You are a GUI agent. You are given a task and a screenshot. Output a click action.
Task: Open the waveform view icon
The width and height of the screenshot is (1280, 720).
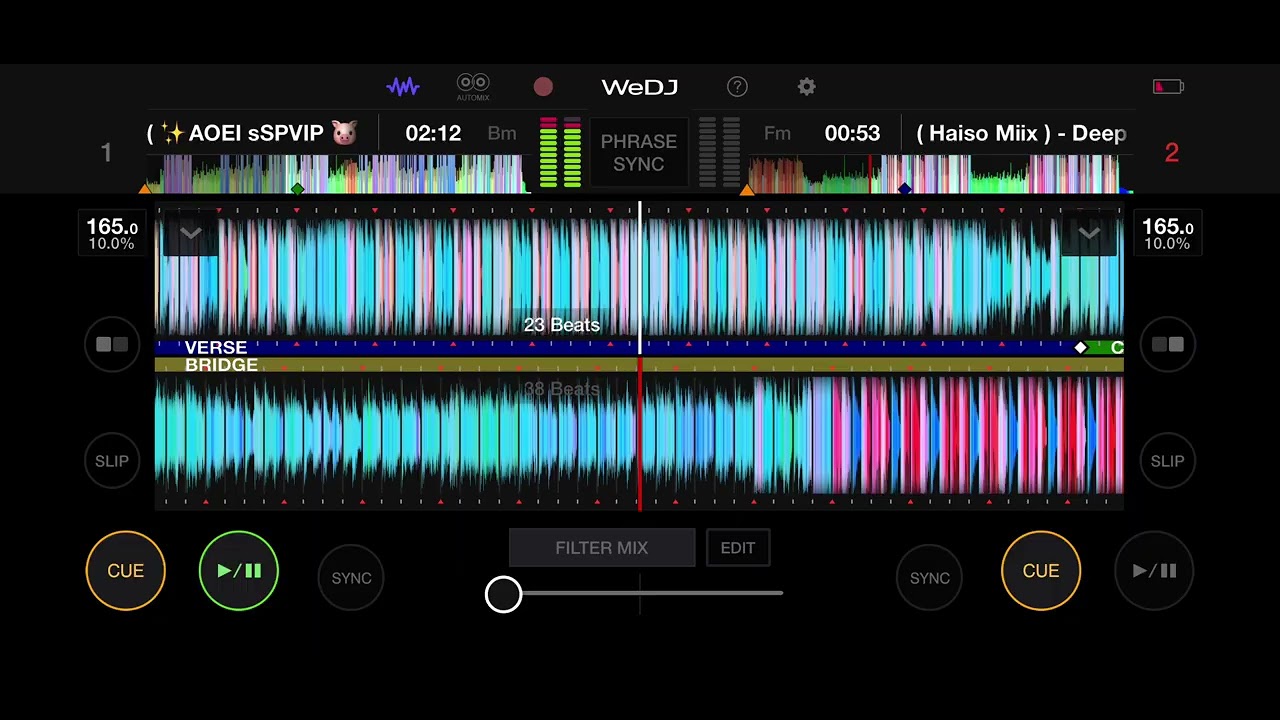click(x=403, y=87)
